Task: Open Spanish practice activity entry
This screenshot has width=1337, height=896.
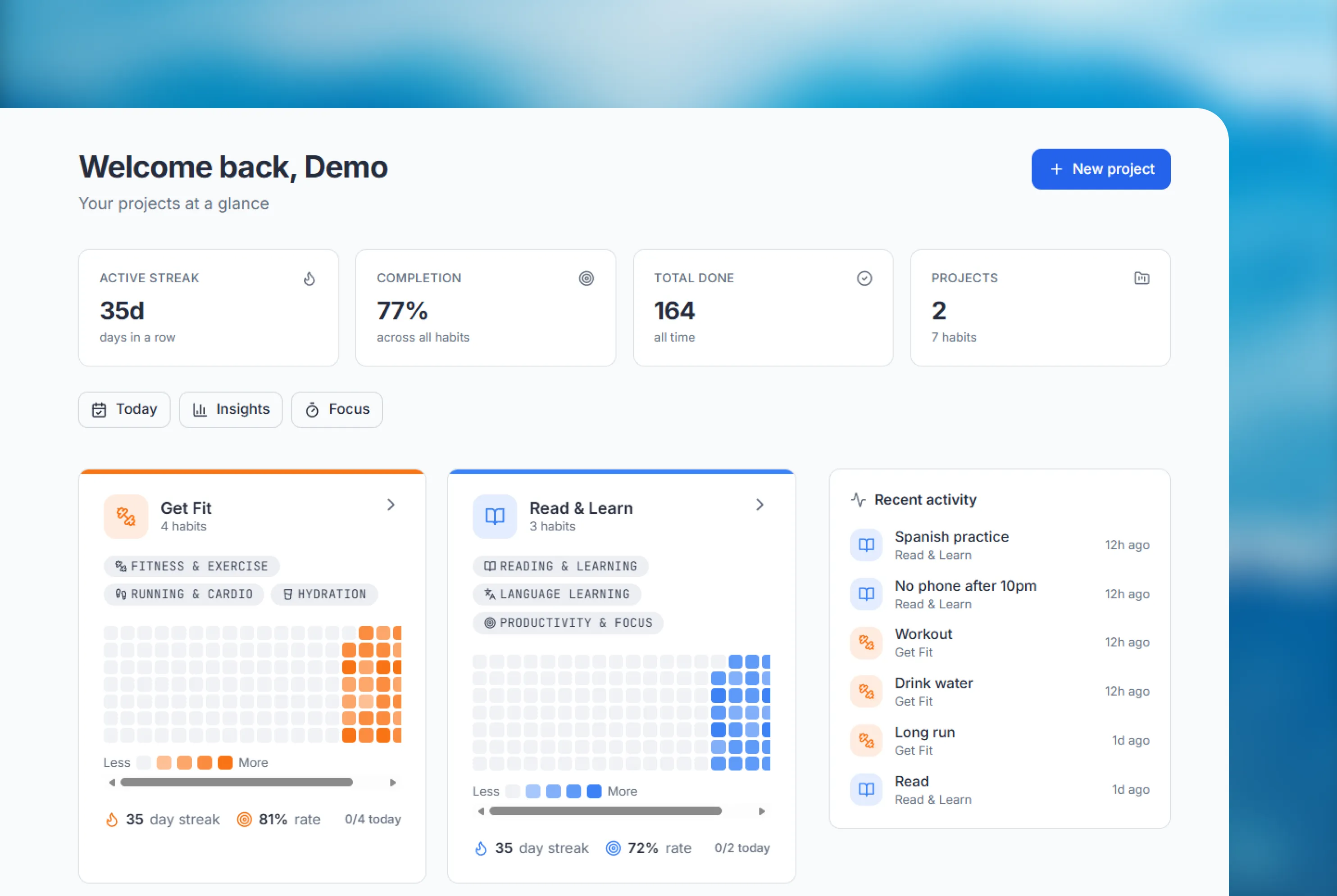Action: pyautogui.click(x=1000, y=544)
